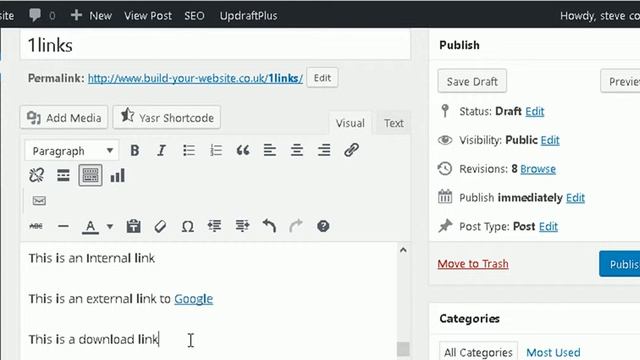Redo the last undone edit
Screen dimensions: 640x360
(x=296, y=226)
